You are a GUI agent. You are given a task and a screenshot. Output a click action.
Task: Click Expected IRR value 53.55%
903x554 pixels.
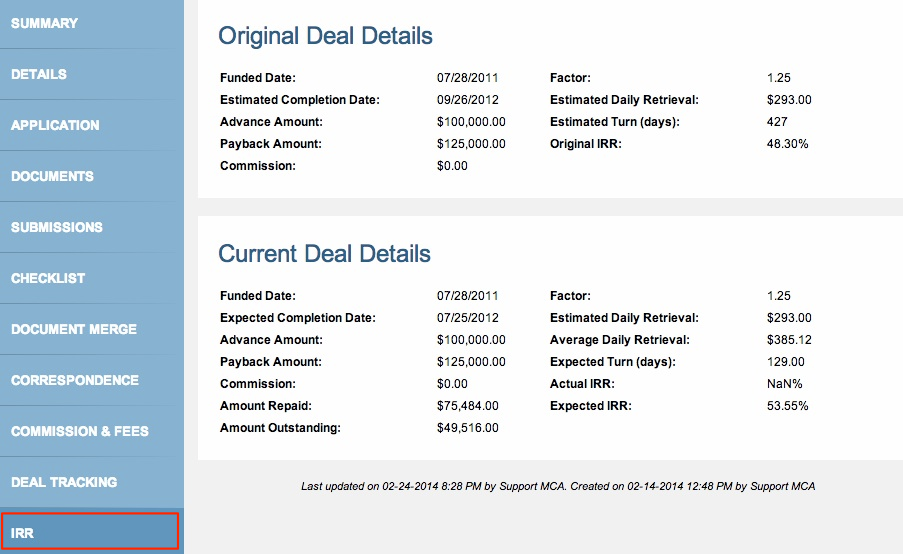tap(787, 406)
